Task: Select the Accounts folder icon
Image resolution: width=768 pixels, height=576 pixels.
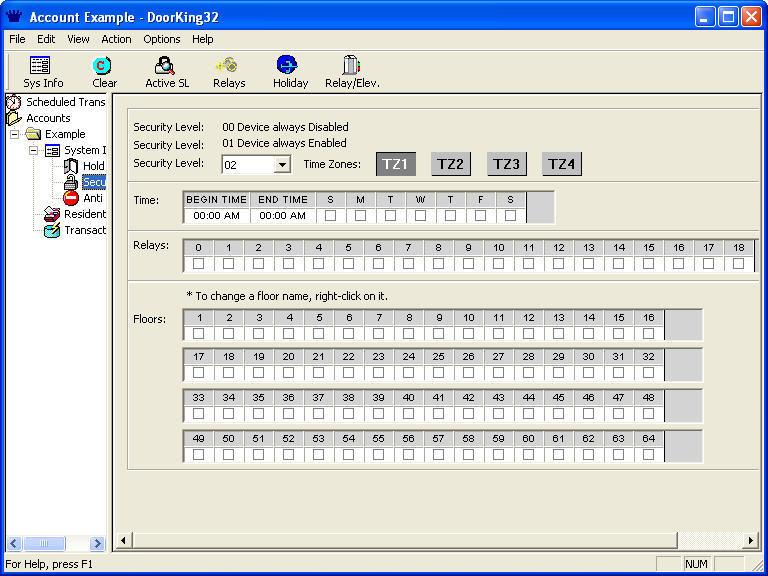Action: pos(14,118)
